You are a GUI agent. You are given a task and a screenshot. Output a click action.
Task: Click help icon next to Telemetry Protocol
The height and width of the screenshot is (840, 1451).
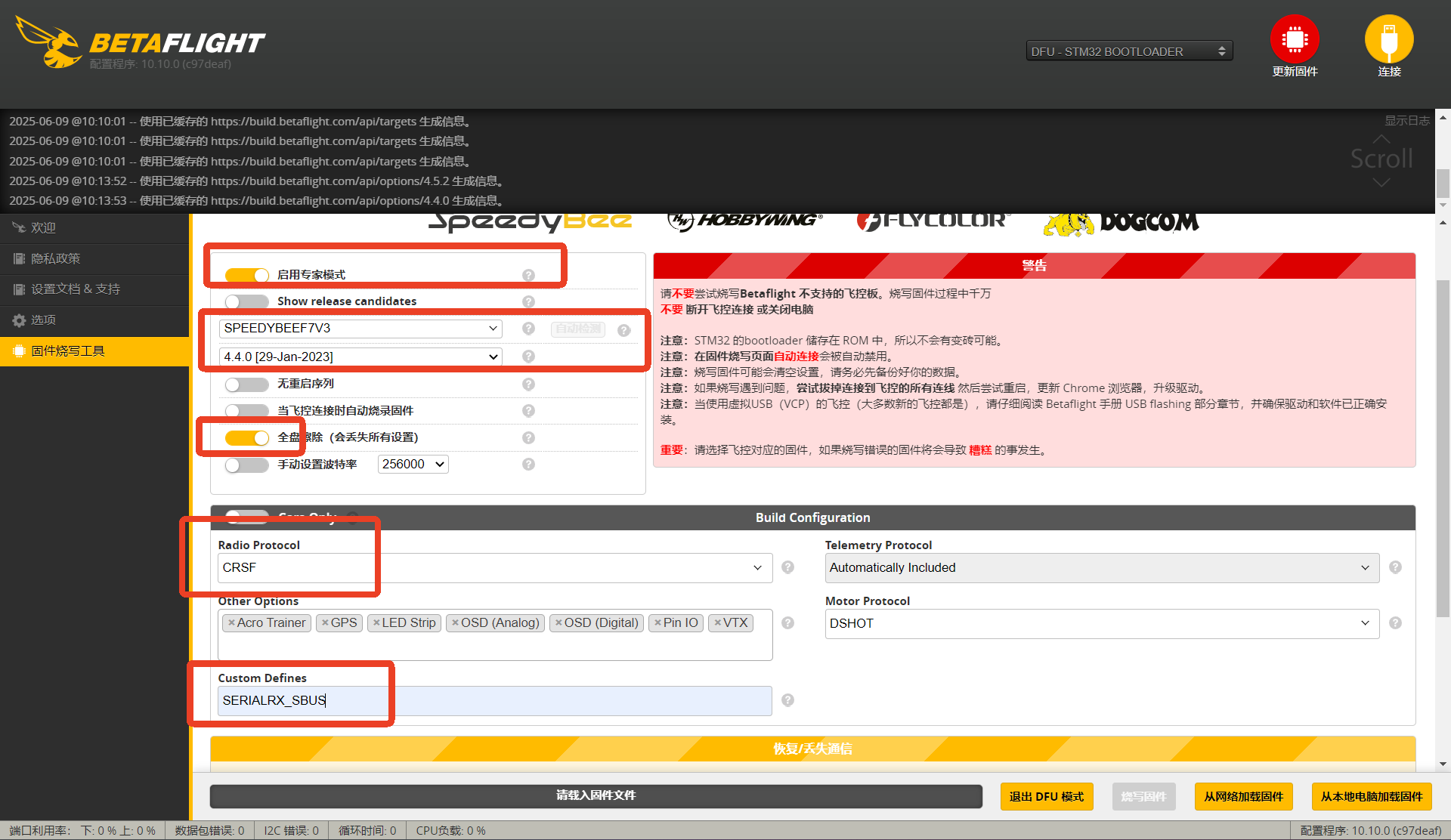[1395, 567]
